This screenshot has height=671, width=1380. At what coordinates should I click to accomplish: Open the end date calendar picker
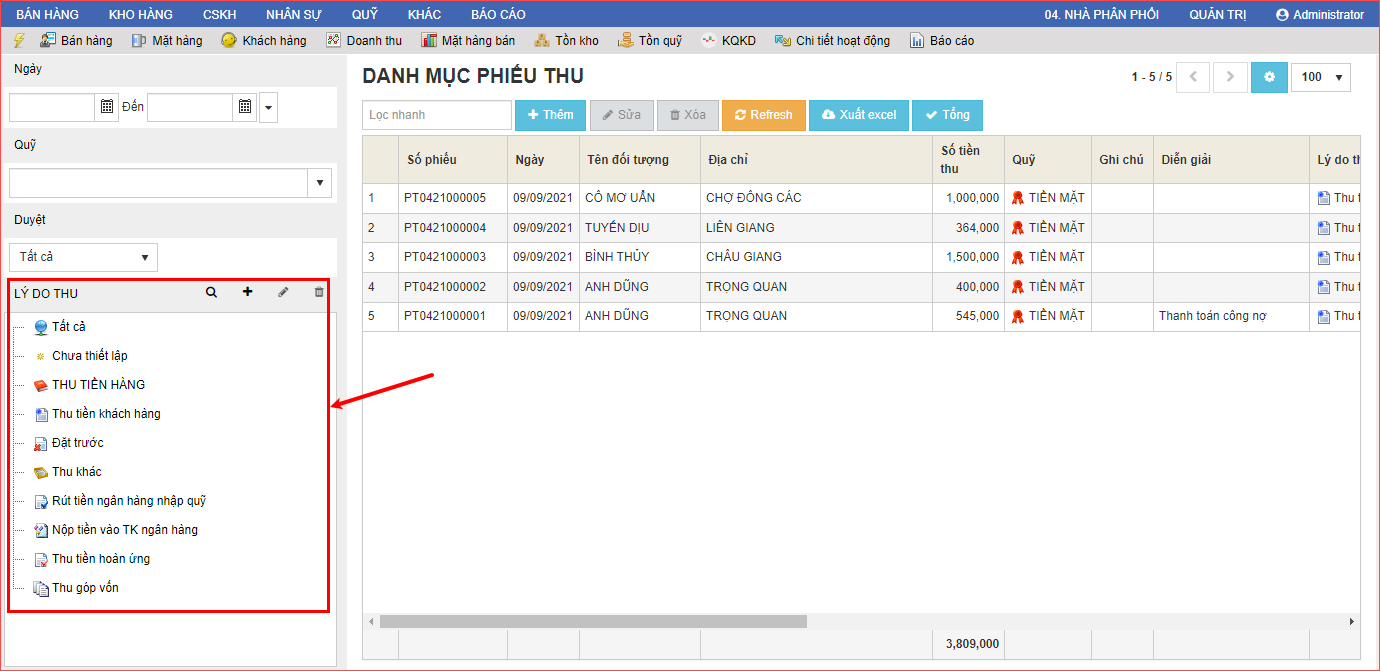pyautogui.click(x=245, y=107)
